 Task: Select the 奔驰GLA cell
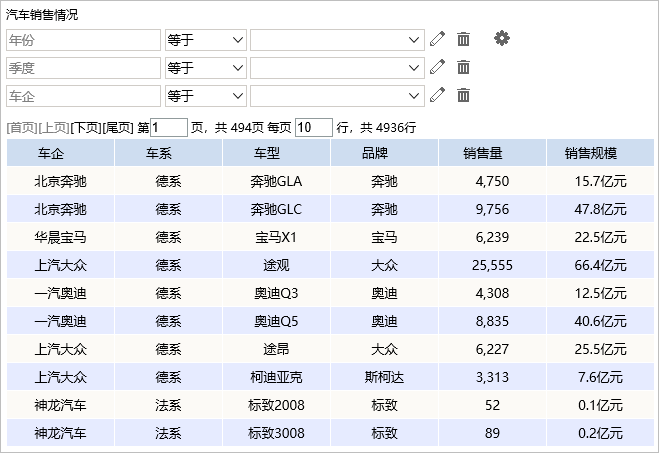pyautogui.click(x=277, y=181)
